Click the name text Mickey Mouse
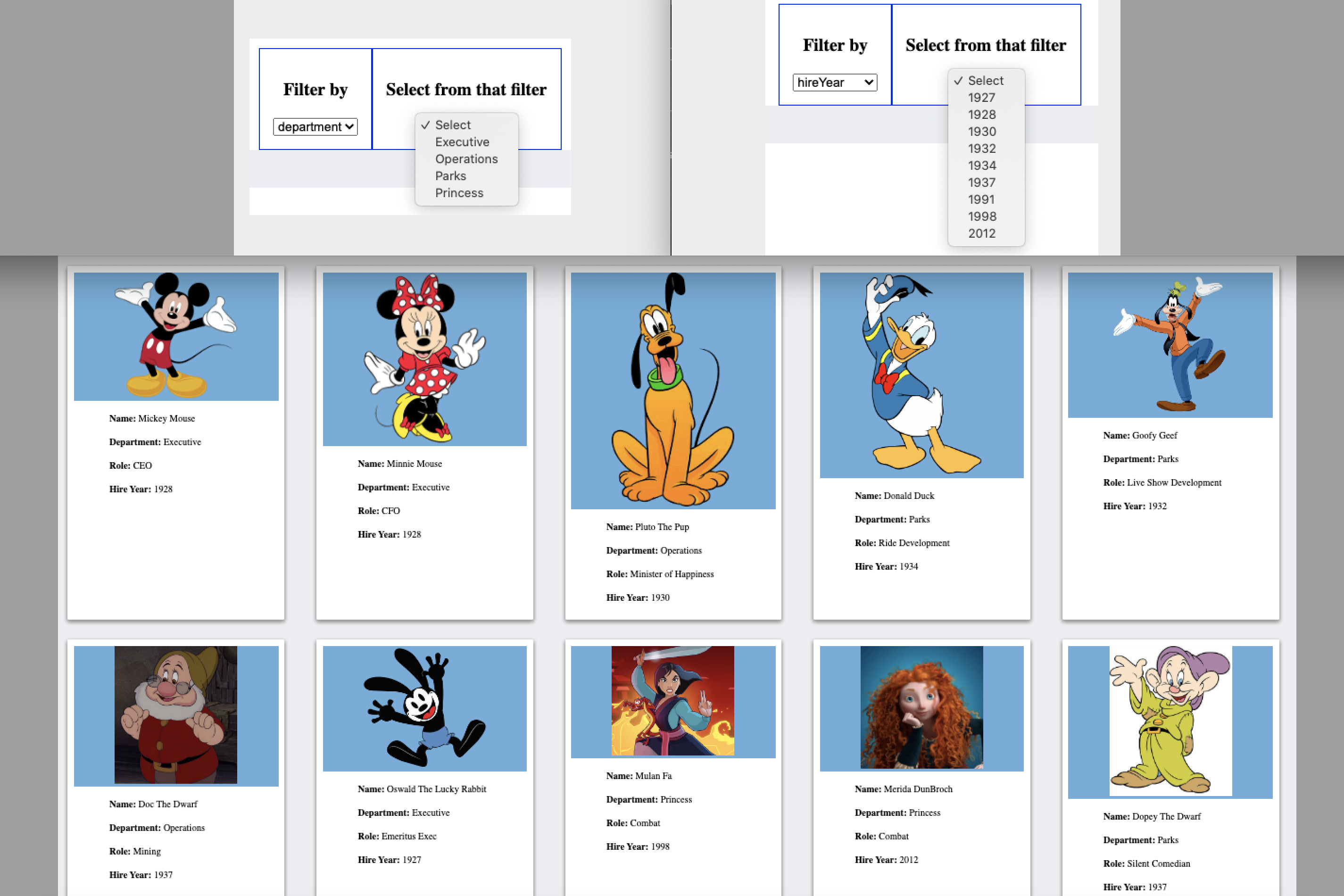Viewport: 1344px width, 896px height. [x=166, y=418]
